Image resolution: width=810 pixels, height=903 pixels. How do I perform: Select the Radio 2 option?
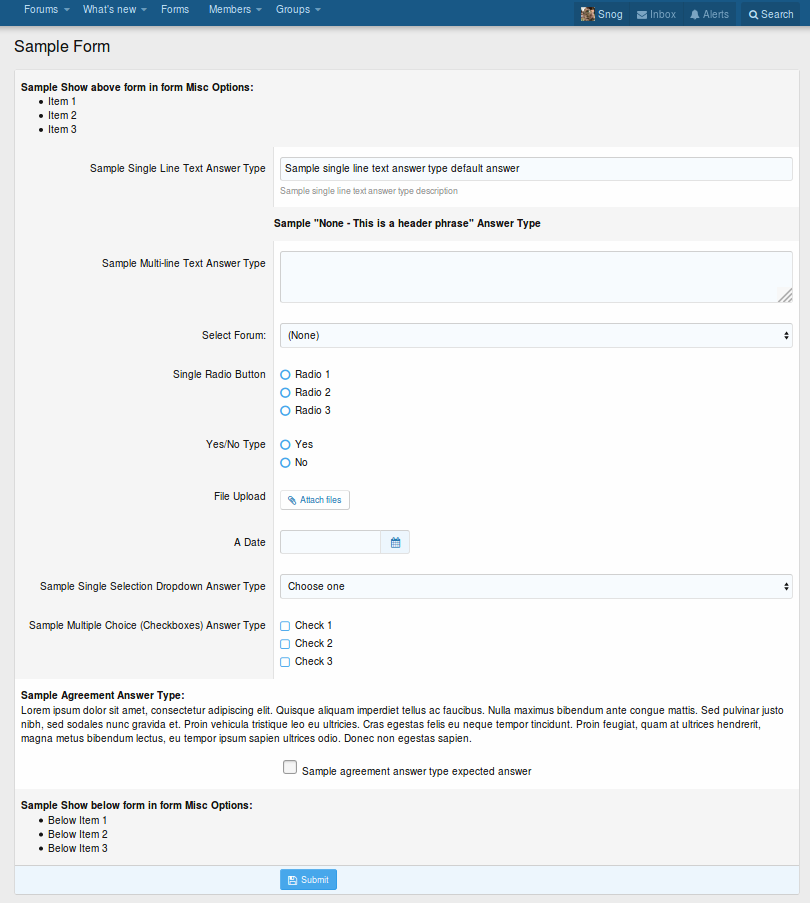(285, 393)
